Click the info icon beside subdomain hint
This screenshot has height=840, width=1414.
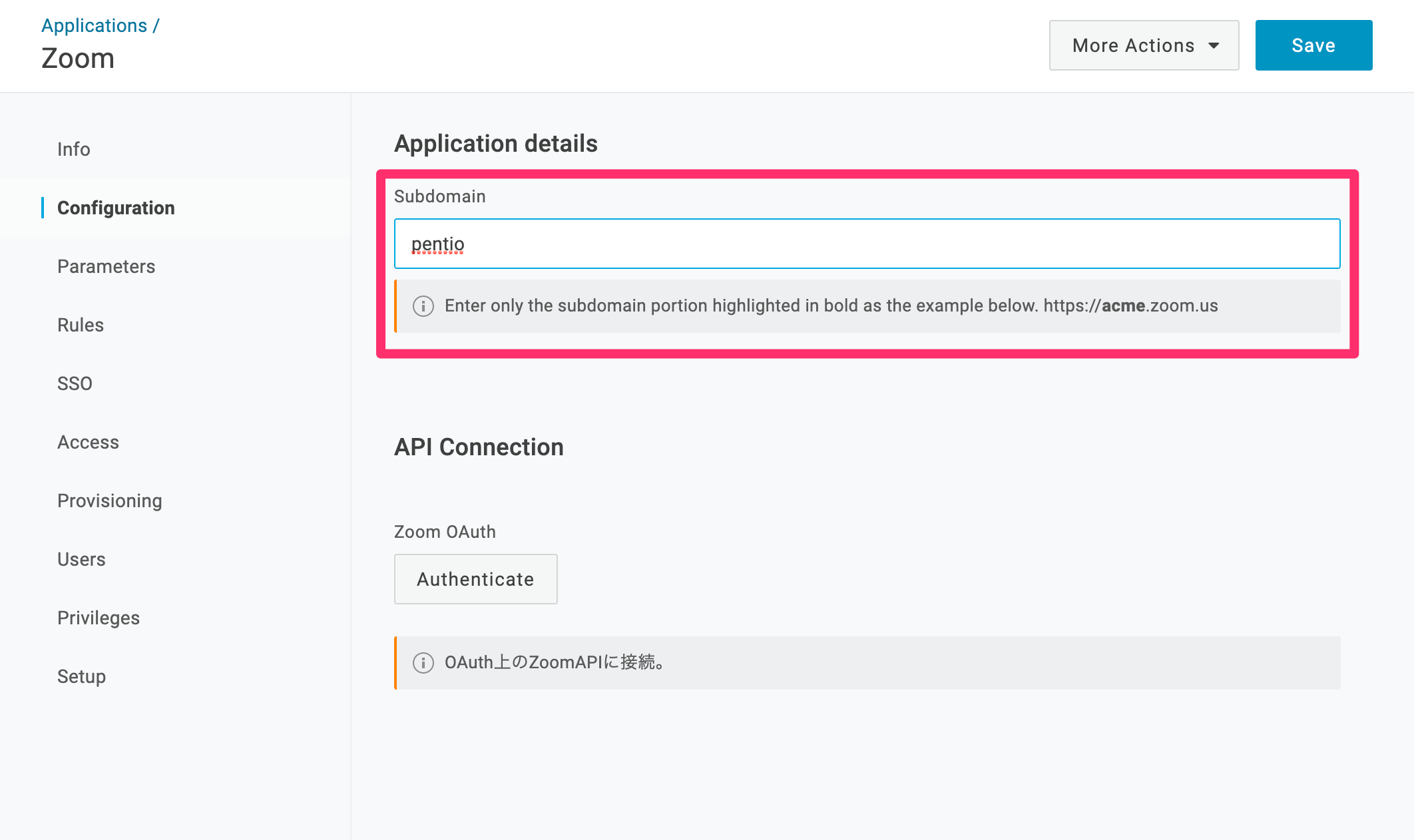[423, 306]
